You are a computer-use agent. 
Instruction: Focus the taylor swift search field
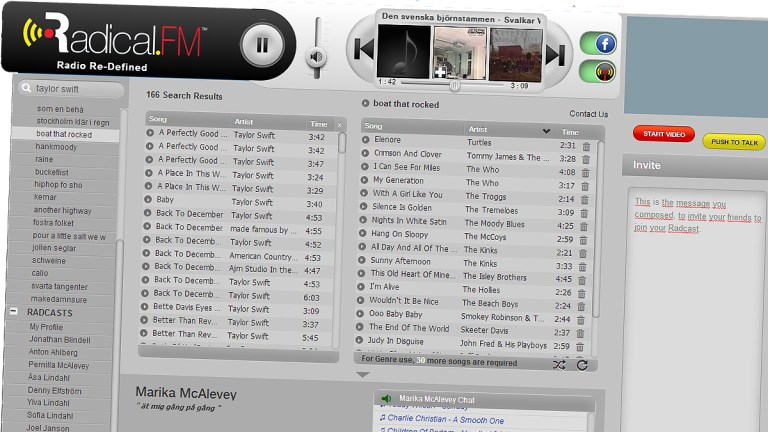coord(71,89)
